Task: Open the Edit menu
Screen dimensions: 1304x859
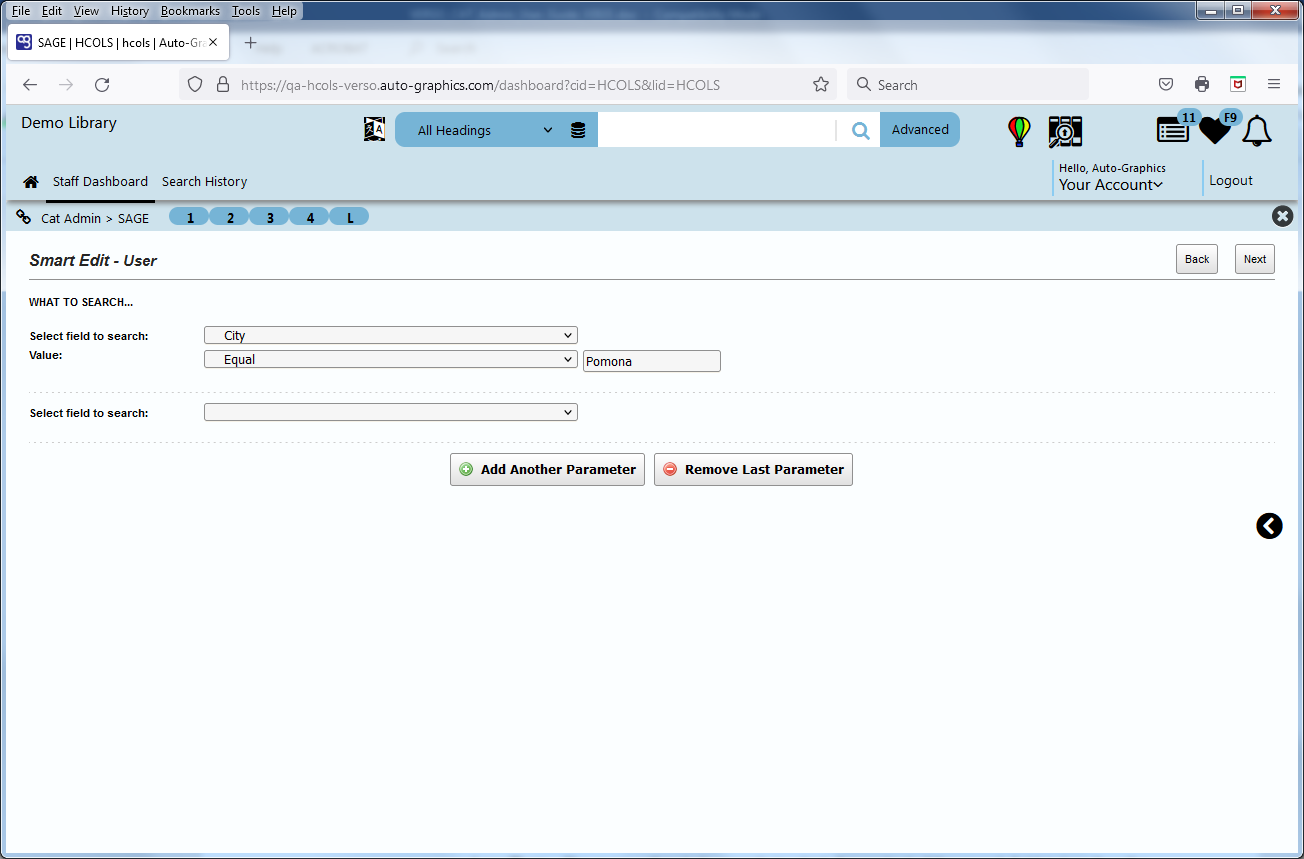Action: (x=52, y=11)
